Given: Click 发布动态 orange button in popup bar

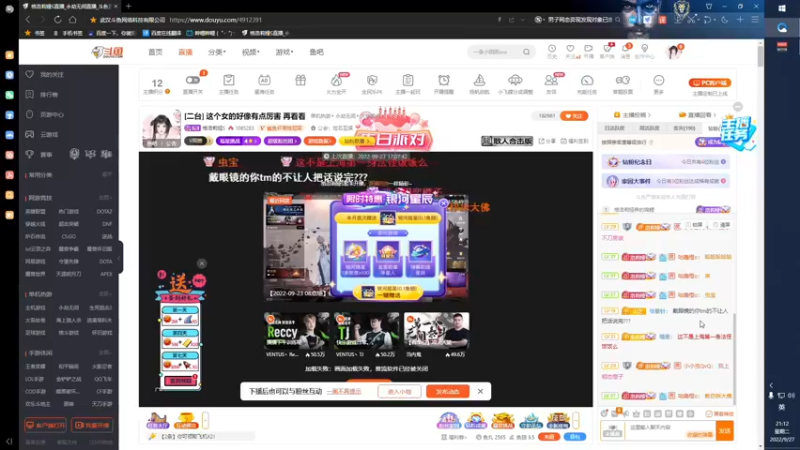Looking at the screenshot, I should click(447, 391).
